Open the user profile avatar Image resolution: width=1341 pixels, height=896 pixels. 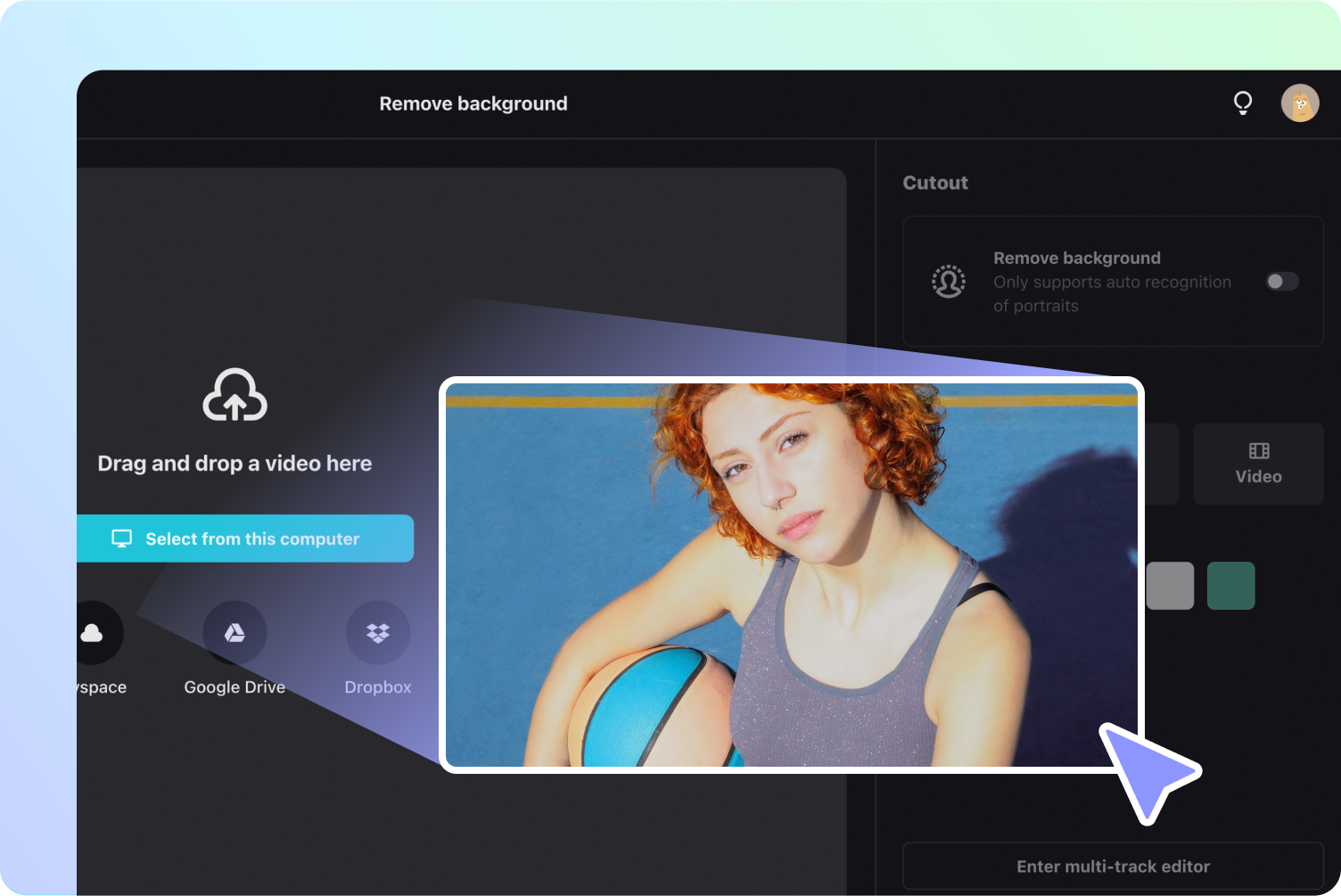(1300, 103)
